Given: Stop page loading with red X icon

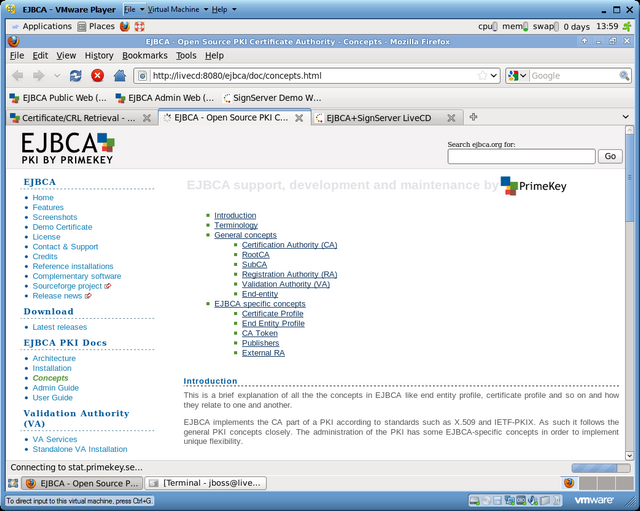Looking at the screenshot, I should coord(98,76).
